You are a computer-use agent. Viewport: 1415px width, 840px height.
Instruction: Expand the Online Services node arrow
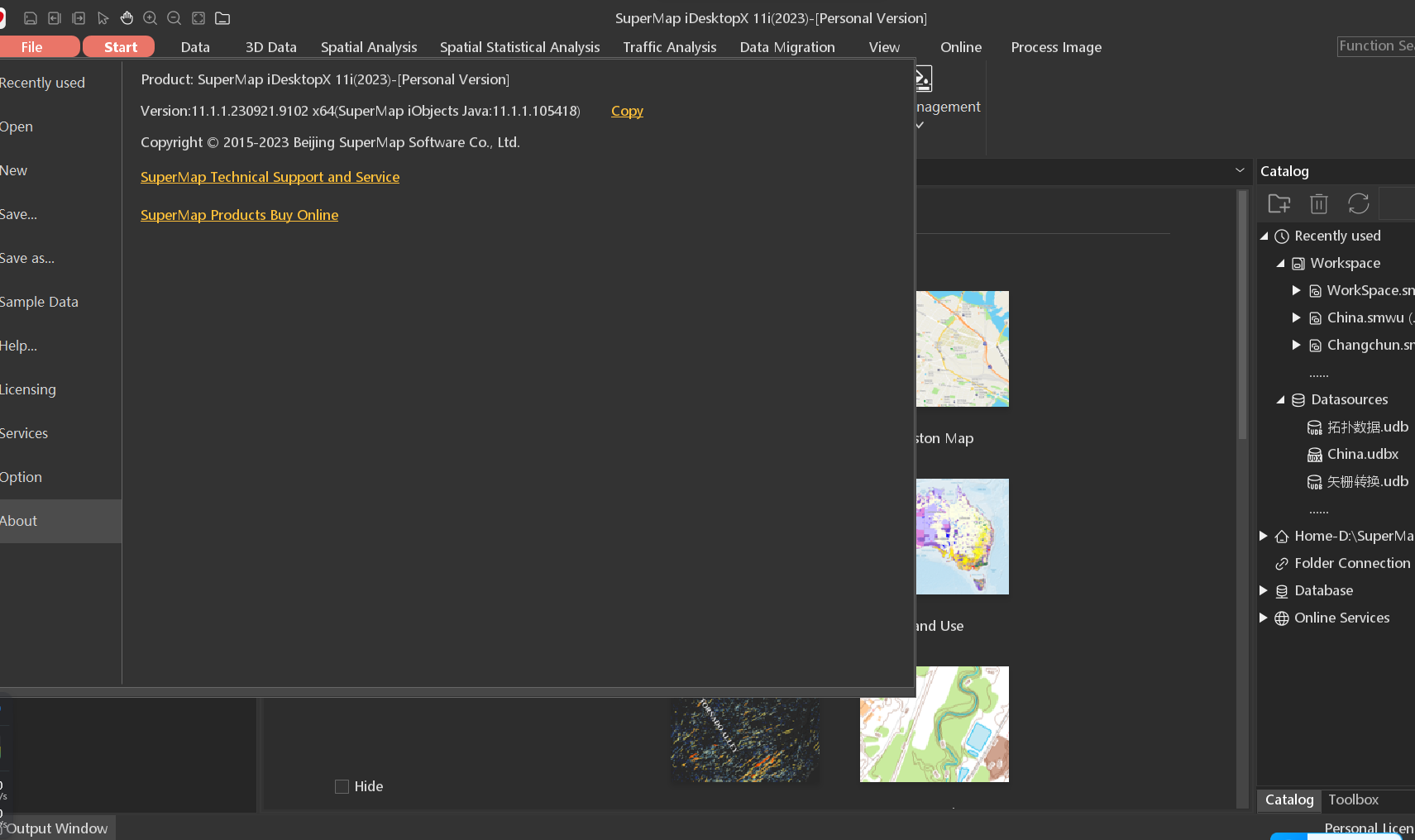[1263, 618]
